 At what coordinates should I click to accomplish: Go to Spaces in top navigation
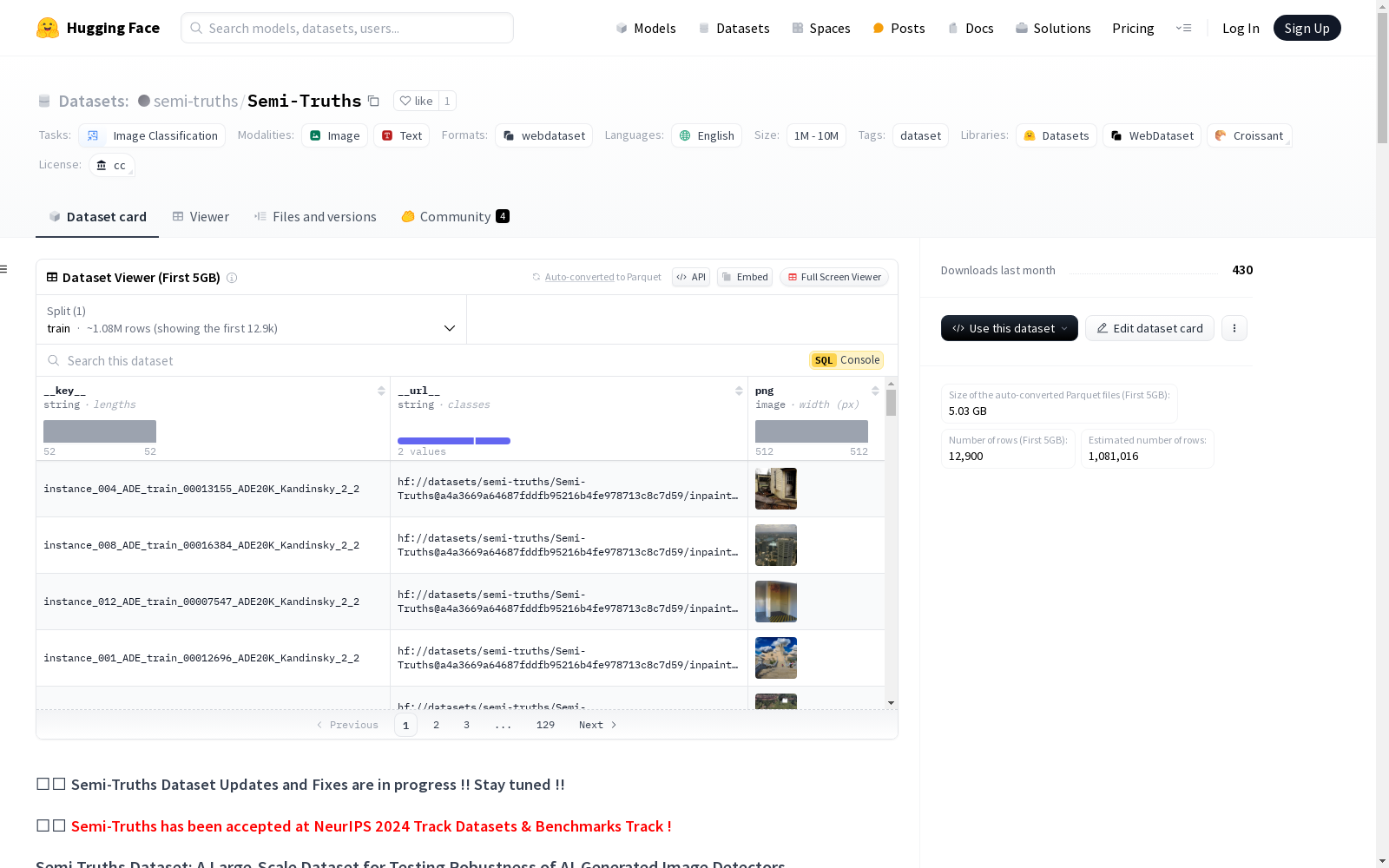coord(821,28)
